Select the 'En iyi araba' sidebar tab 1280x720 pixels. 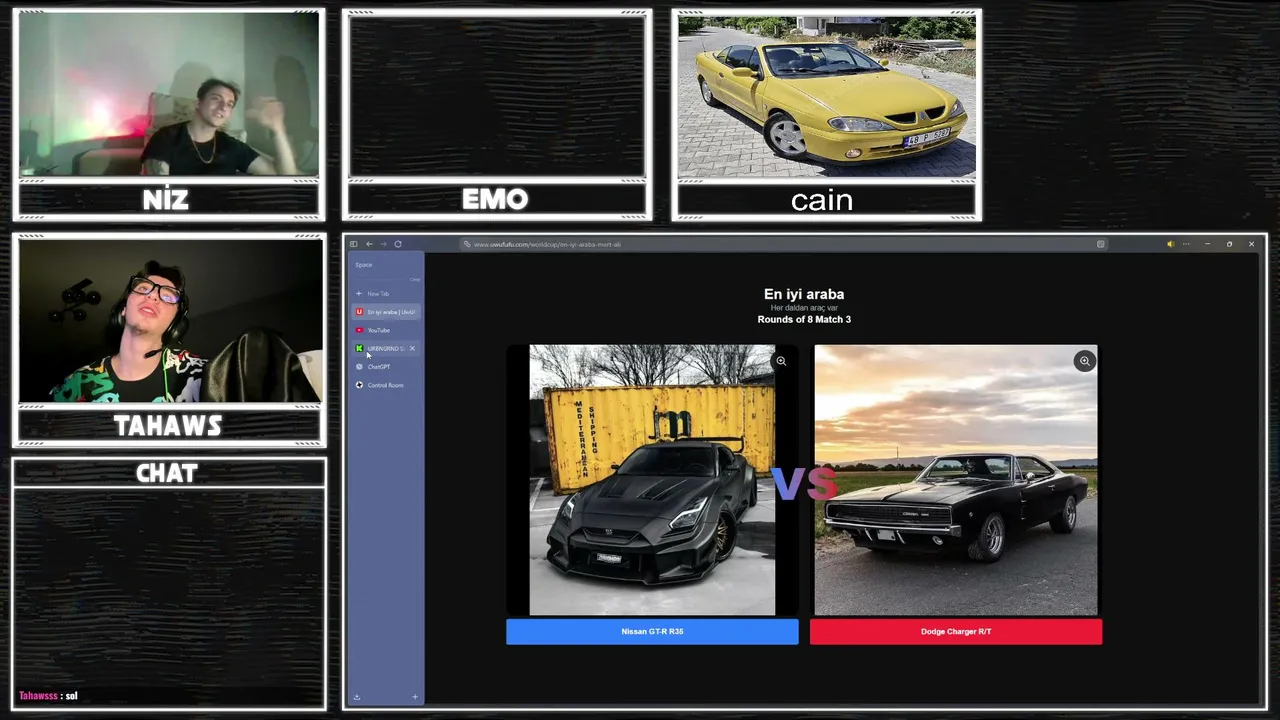pyautogui.click(x=387, y=312)
